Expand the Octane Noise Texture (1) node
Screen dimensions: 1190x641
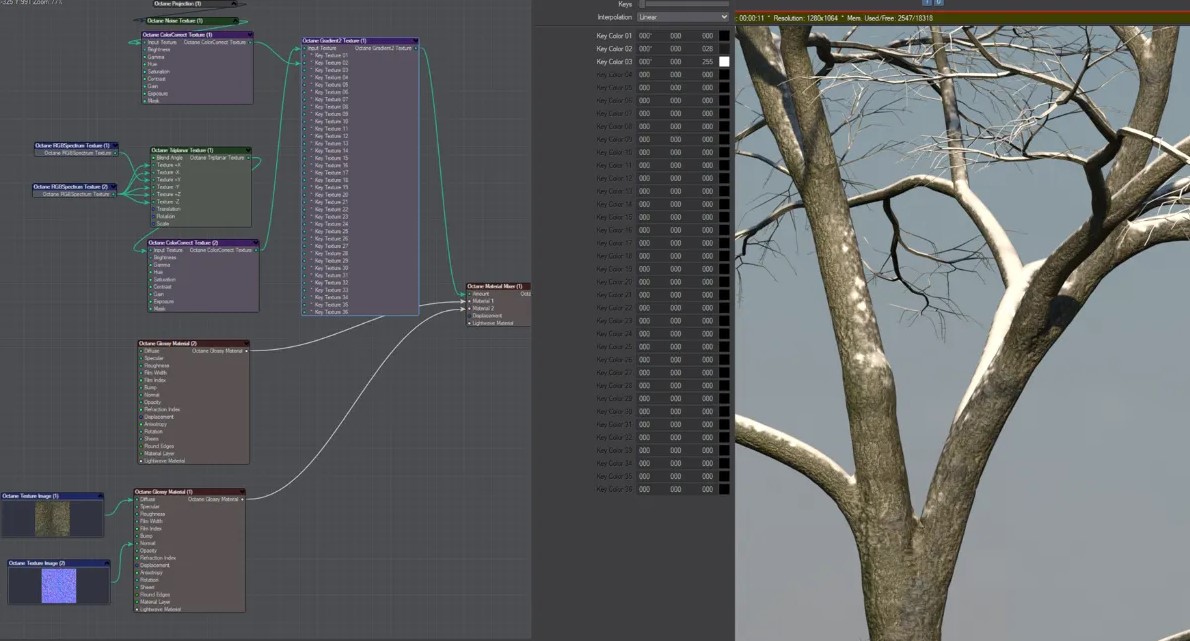tap(234, 21)
